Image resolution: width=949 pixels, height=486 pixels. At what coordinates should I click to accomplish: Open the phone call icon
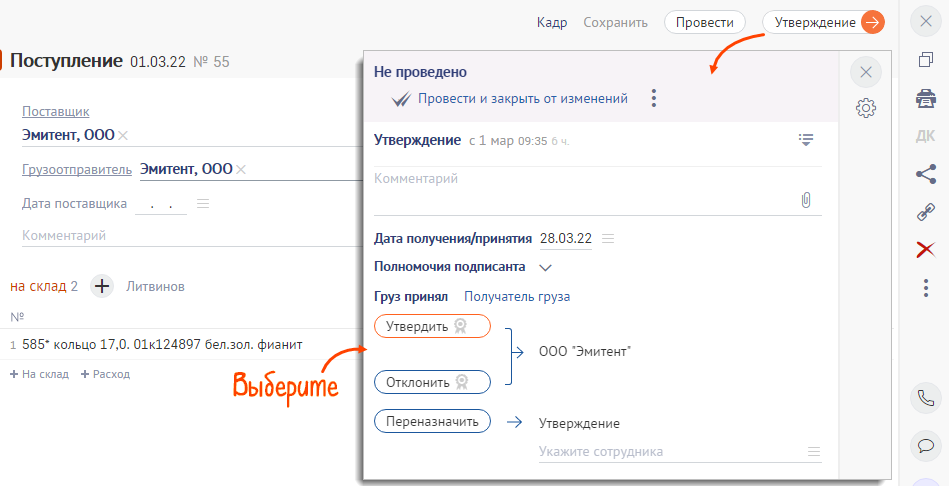pos(926,397)
